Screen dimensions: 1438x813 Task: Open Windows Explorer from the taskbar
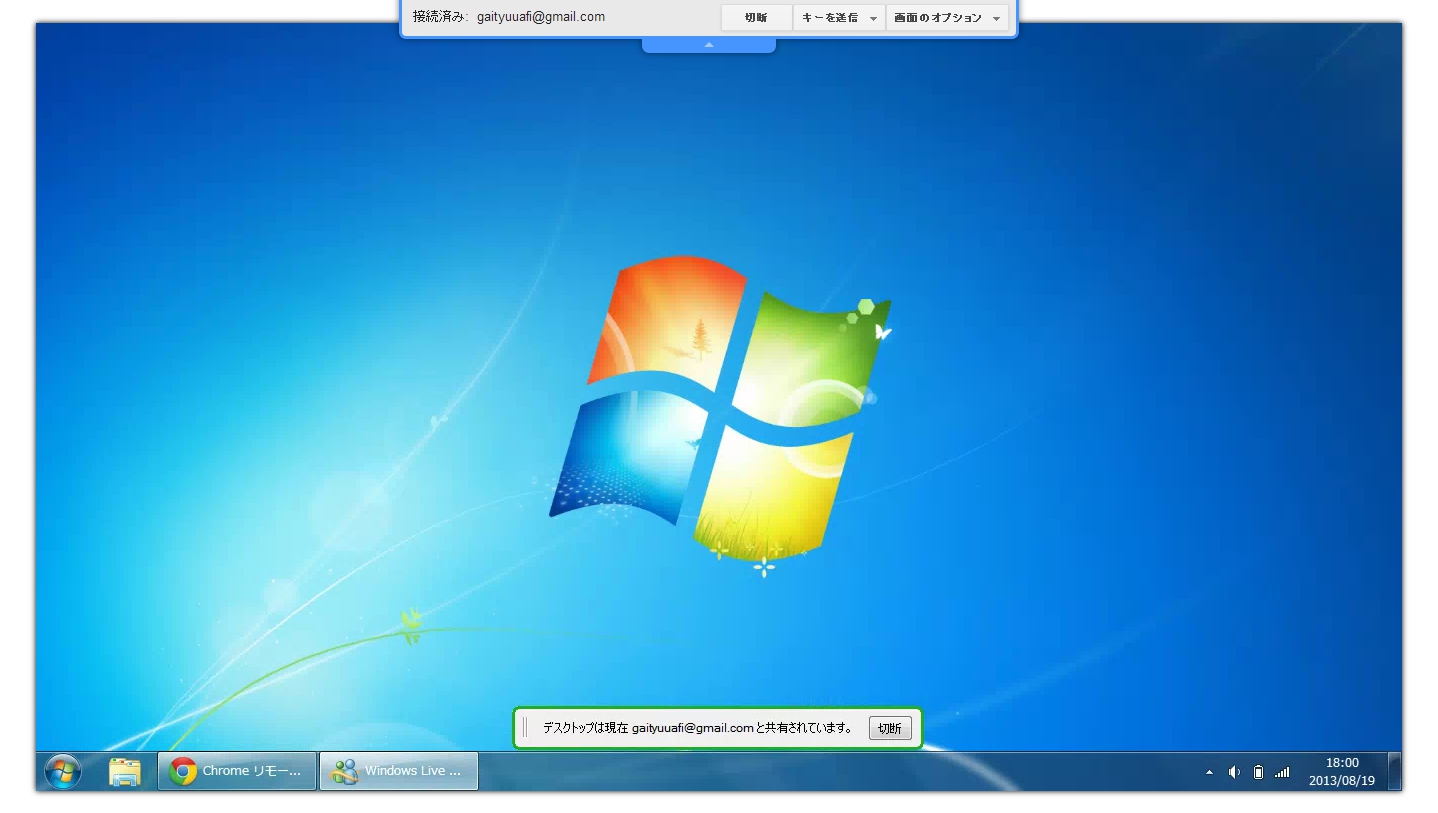125,771
